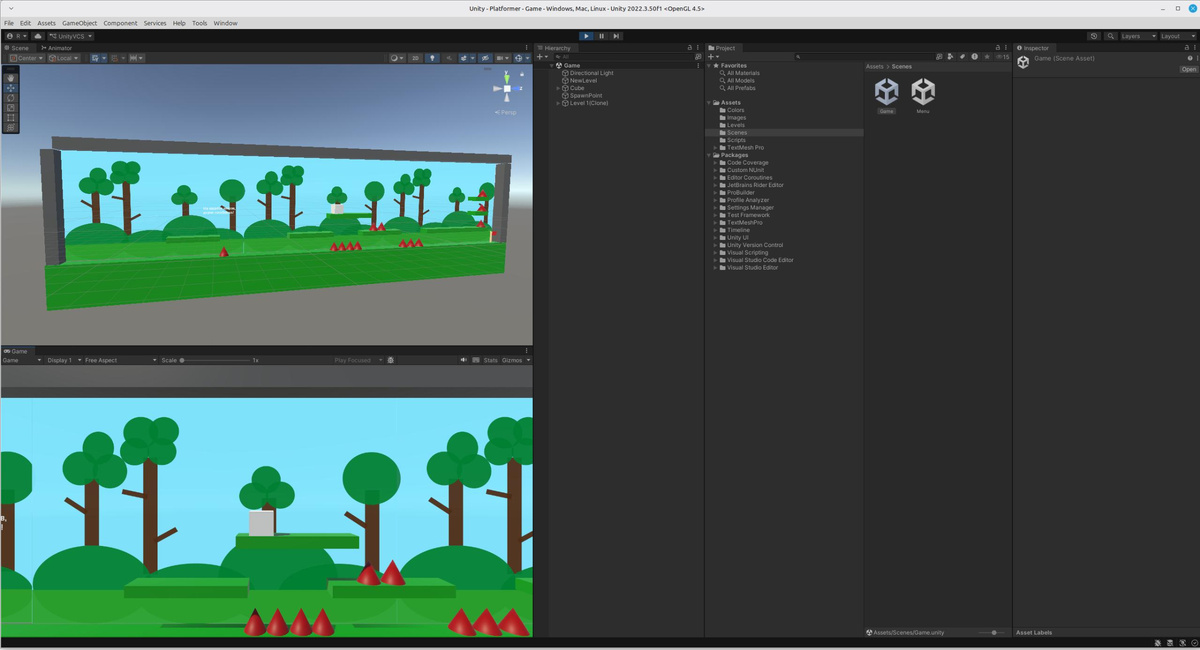Click Assets in the breadcrumb path
Screen dimensions: 1200x650
tap(874, 66)
